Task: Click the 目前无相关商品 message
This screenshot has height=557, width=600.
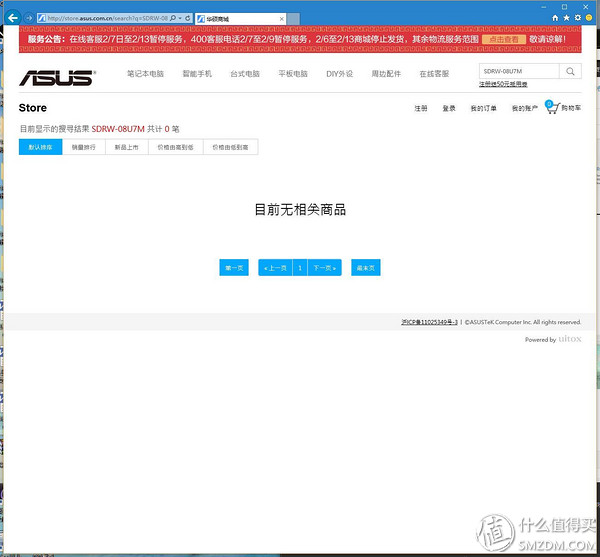Action: point(300,210)
